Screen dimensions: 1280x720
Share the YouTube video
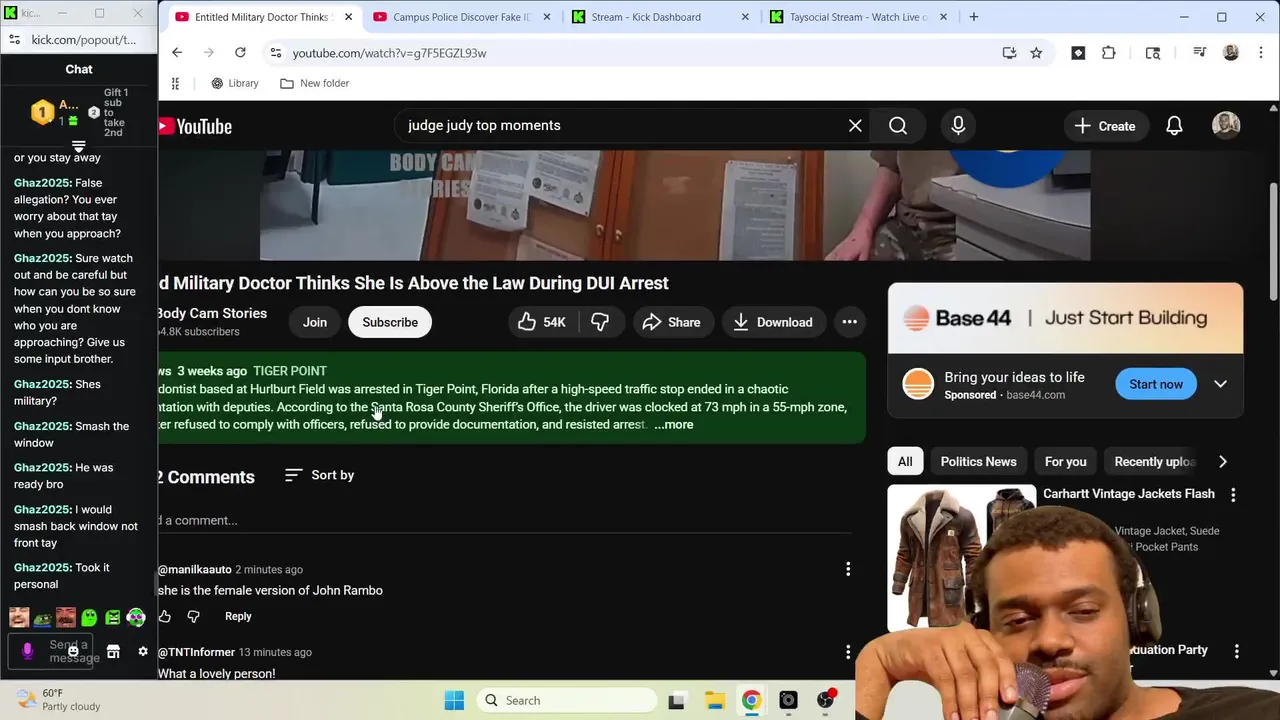click(671, 322)
